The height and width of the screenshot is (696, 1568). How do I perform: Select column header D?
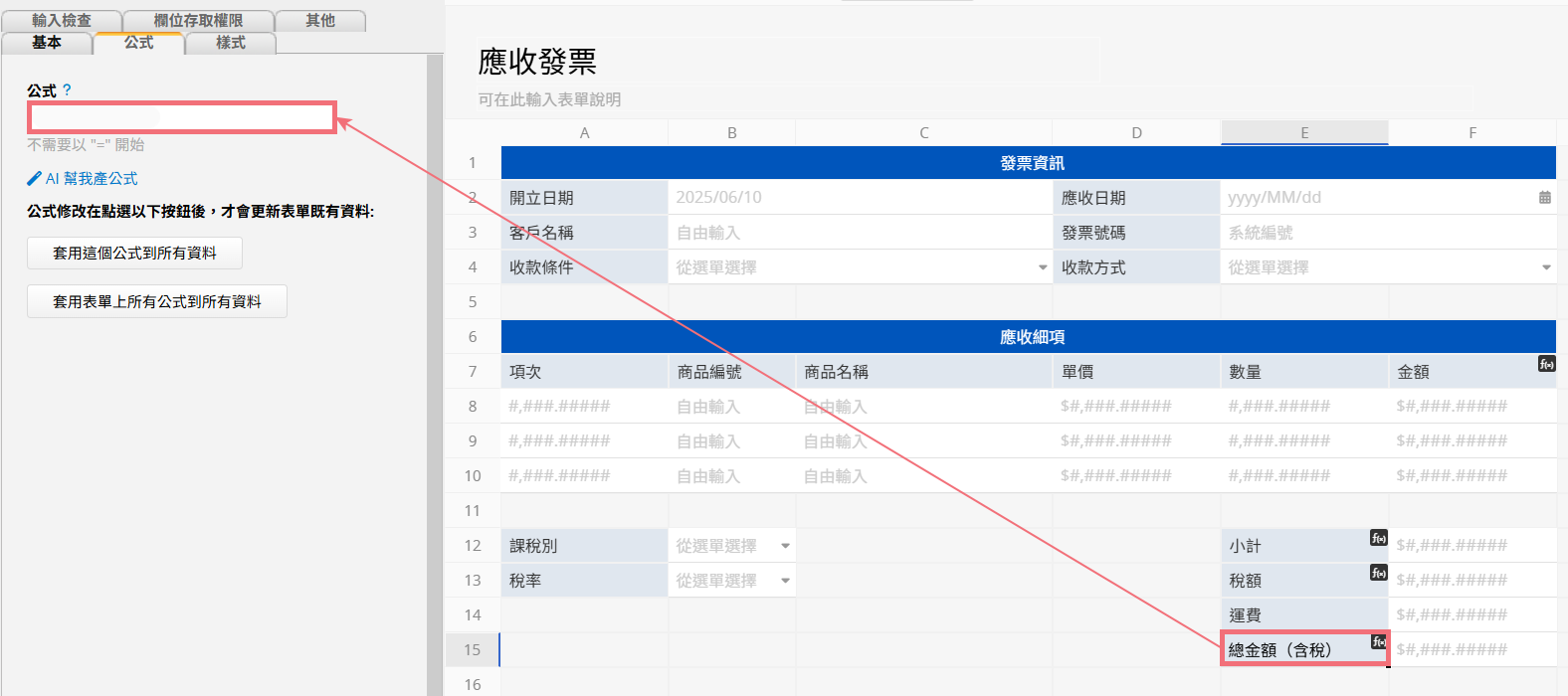click(1136, 133)
